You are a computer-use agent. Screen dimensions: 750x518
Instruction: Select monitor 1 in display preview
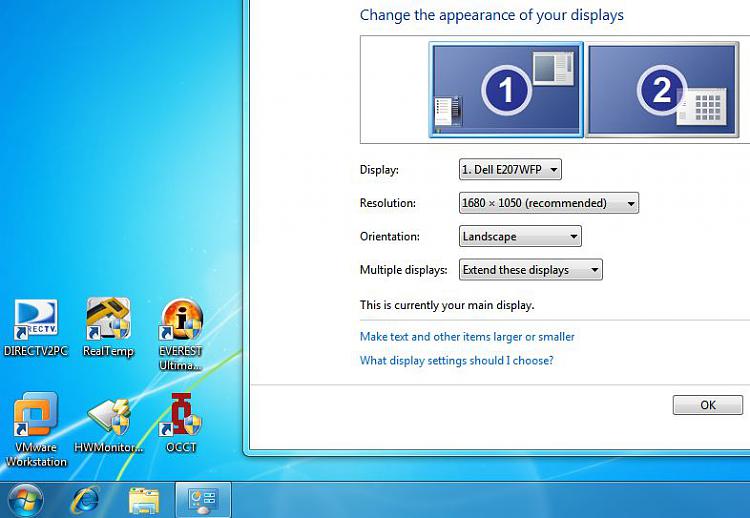507,89
